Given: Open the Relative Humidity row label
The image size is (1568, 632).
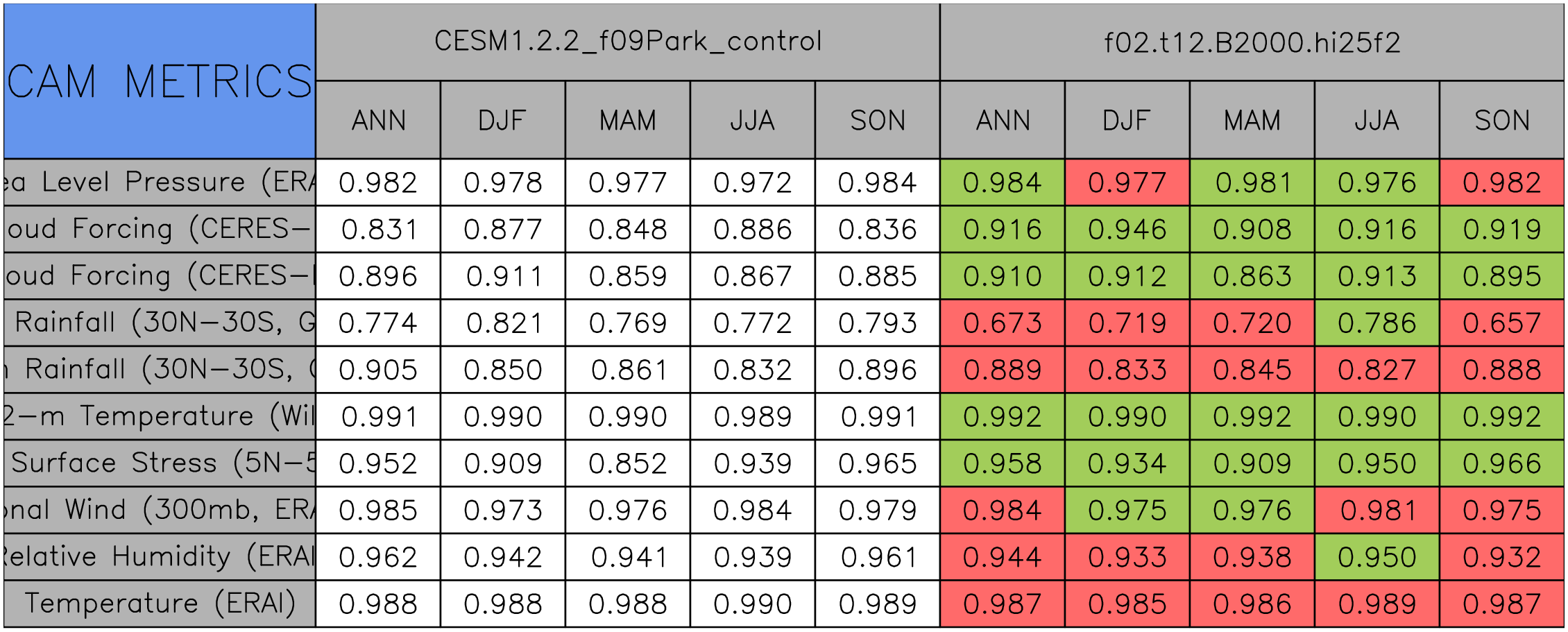Looking at the screenshot, I should (160, 557).
